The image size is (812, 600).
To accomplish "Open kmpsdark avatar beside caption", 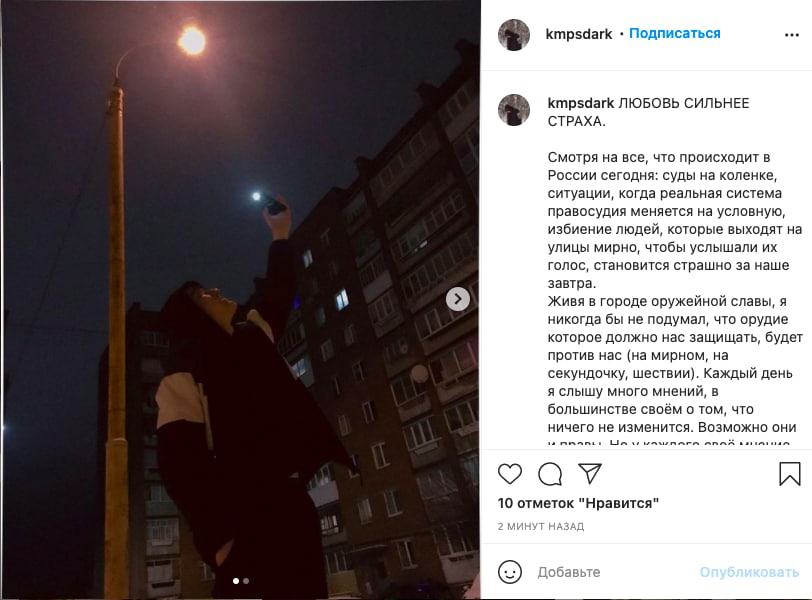I will pos(514,110).
